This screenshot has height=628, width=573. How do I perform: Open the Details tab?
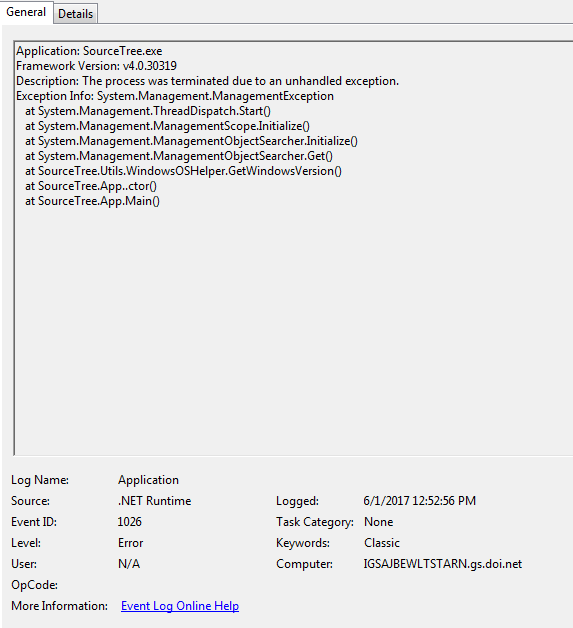pos(75,14)
